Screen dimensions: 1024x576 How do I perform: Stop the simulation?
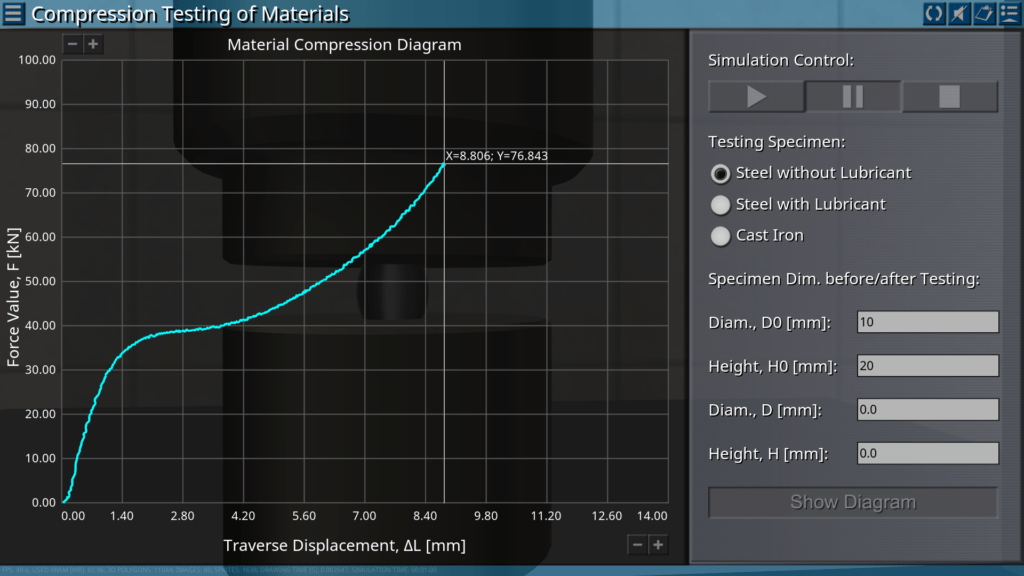[x=949, y=97]
